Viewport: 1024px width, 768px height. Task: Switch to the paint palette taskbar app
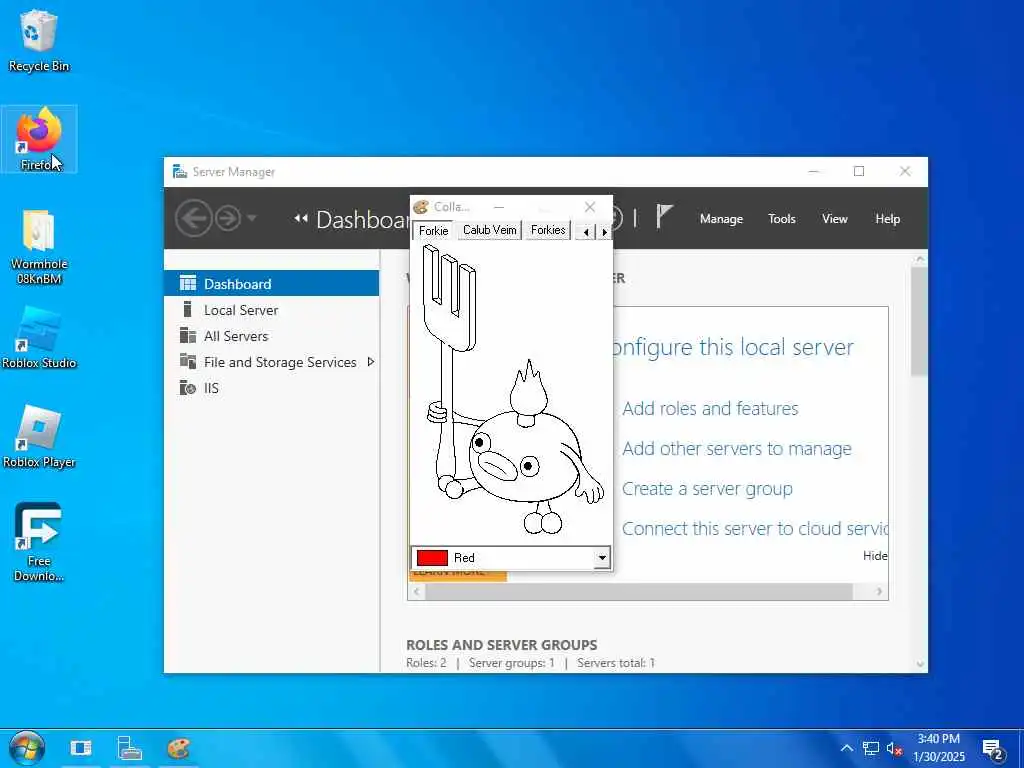[178, 748]
